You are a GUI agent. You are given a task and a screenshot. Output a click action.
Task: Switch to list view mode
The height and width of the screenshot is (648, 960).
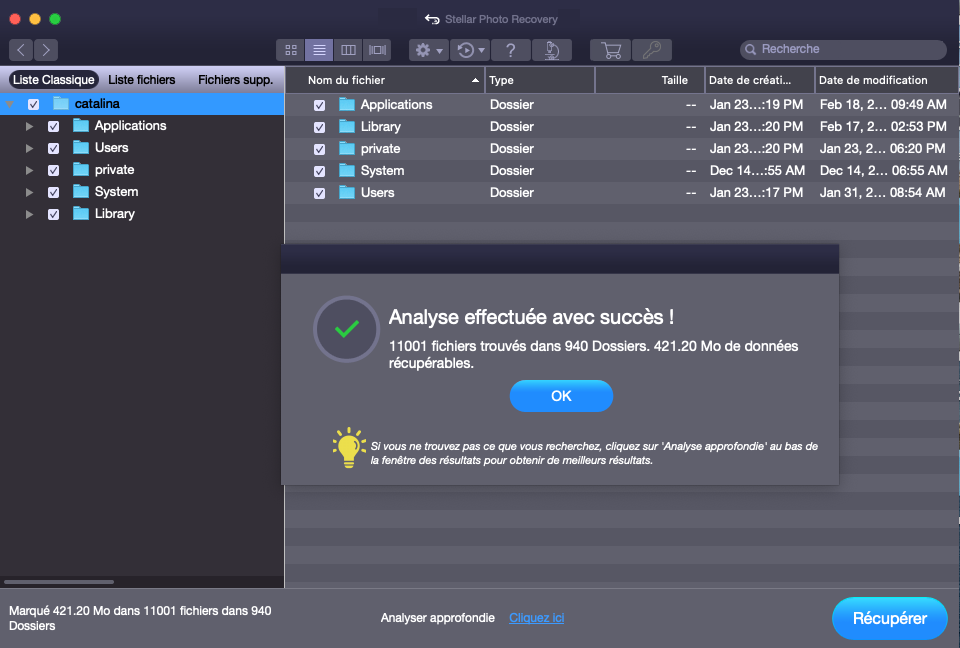coord(319,50)
